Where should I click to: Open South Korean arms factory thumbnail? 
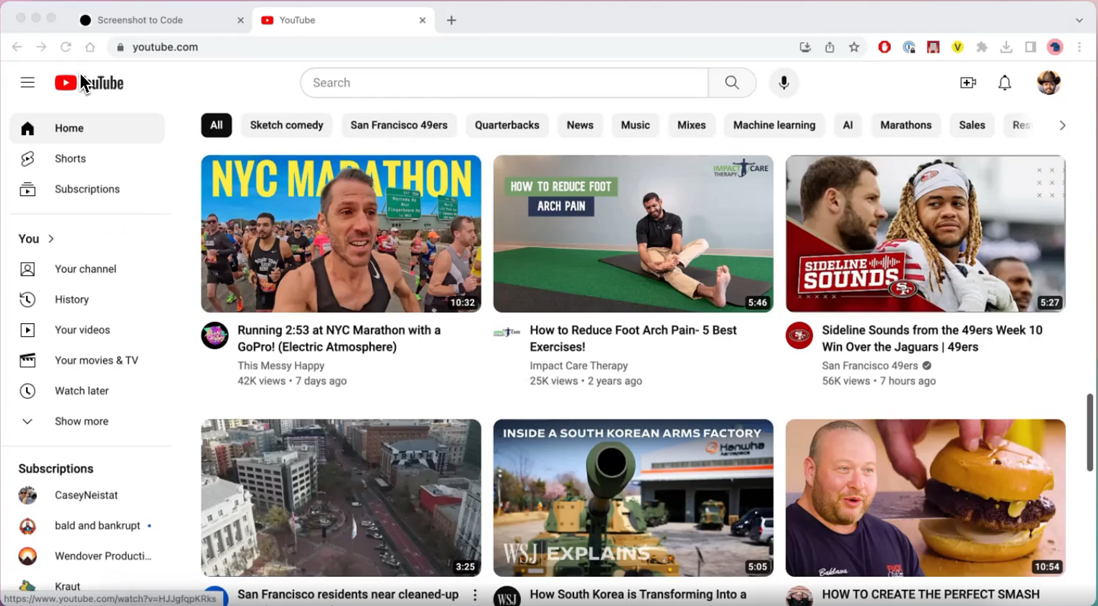[633, 498]
